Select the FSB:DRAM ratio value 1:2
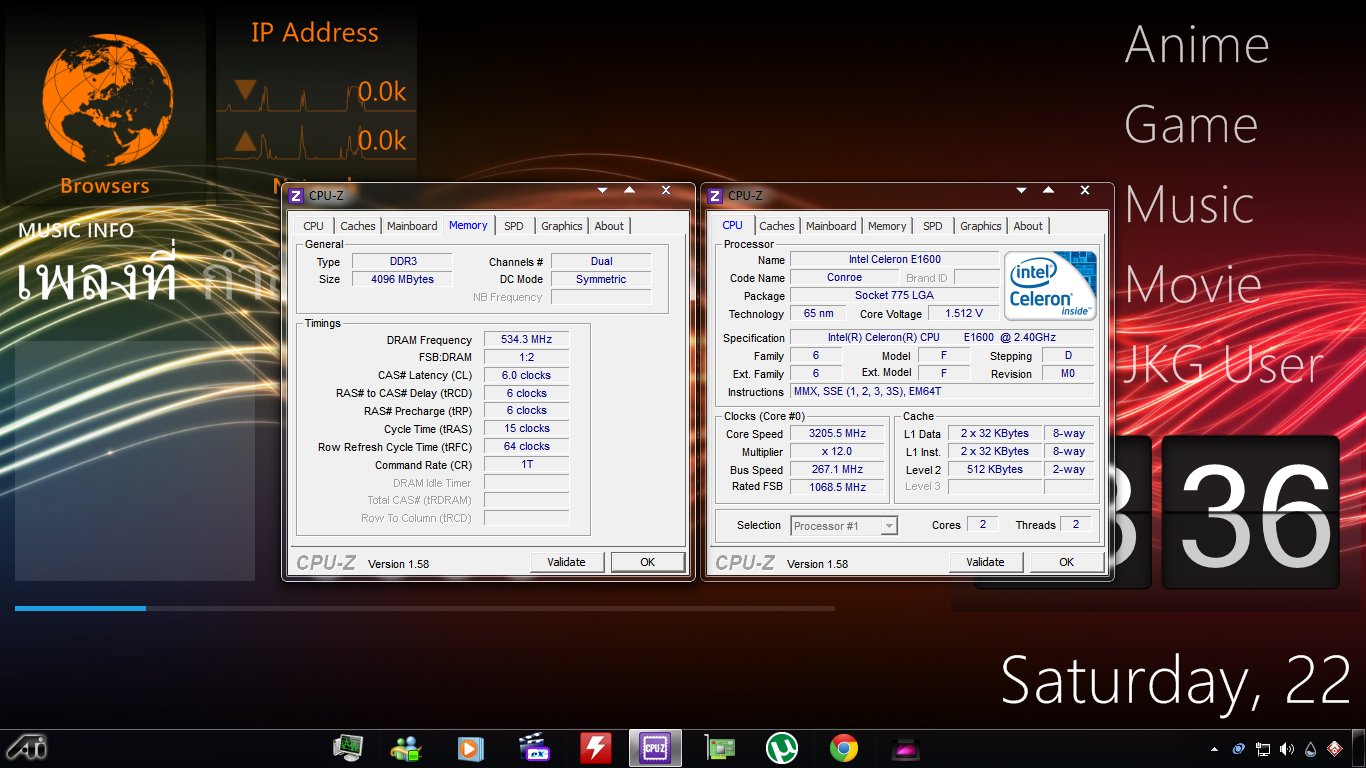 click(x=527, y=358)
